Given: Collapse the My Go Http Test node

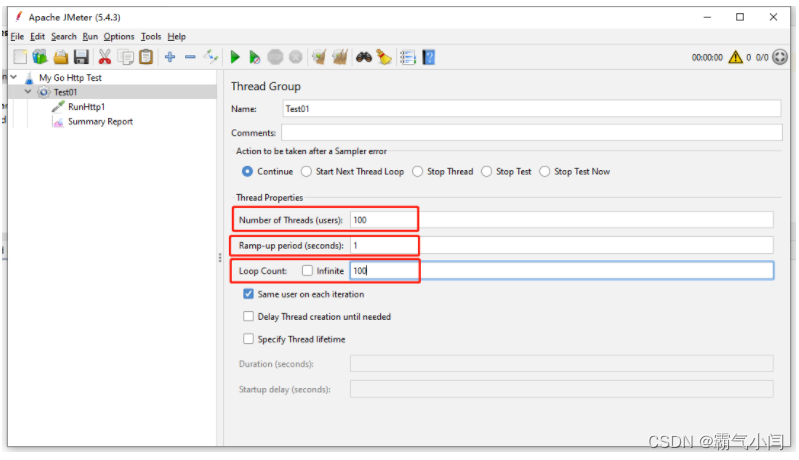Looking at the screenshot, I should point(14,77).
